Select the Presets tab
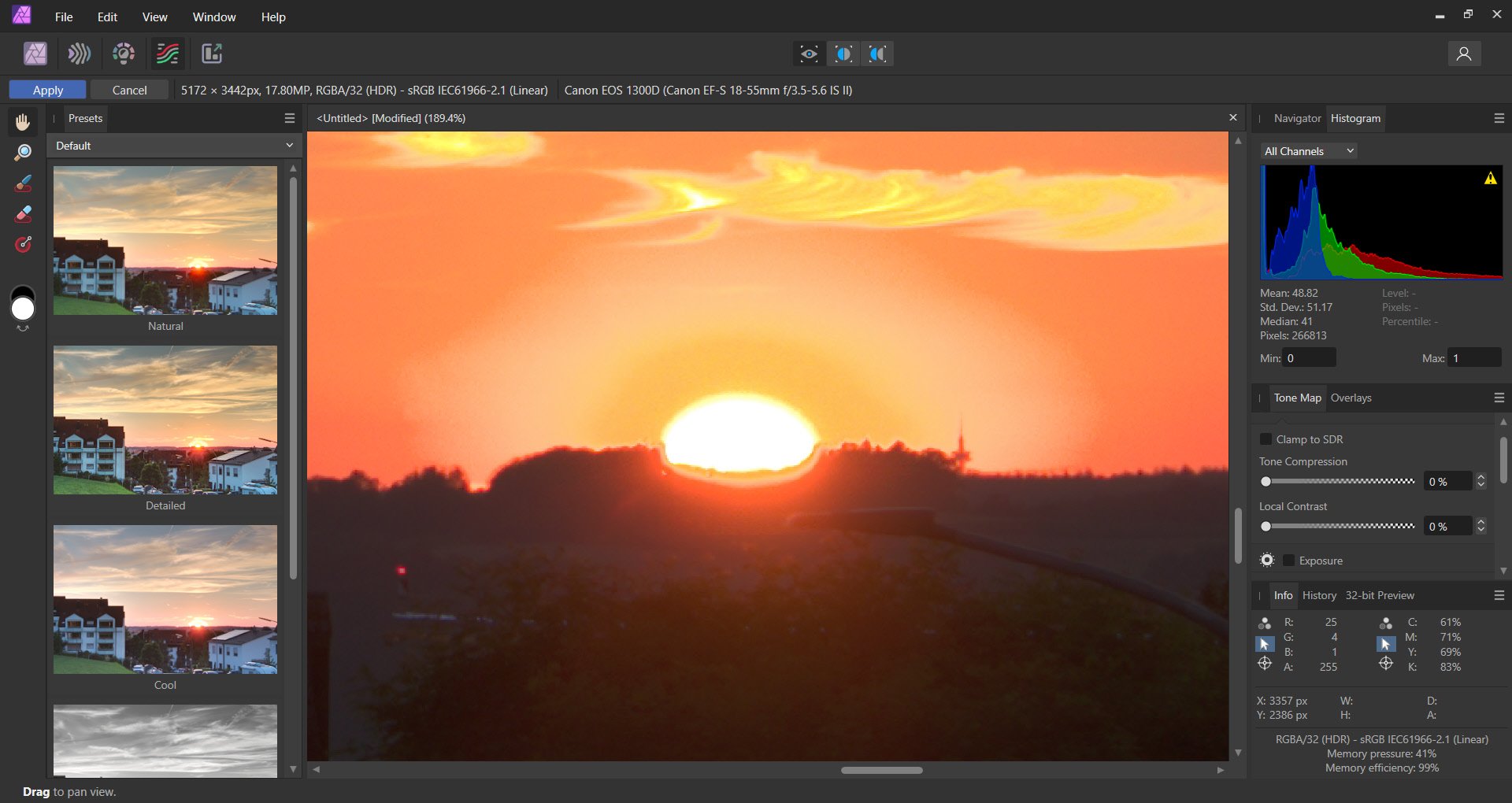Viewport: 1512px width, 803px height. coord(85,118)
